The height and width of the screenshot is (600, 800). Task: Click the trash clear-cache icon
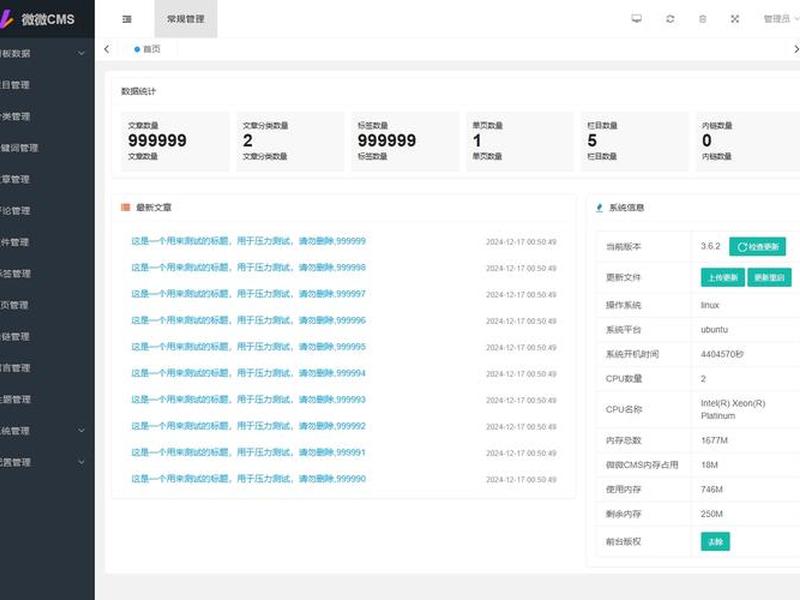point(703,19)
